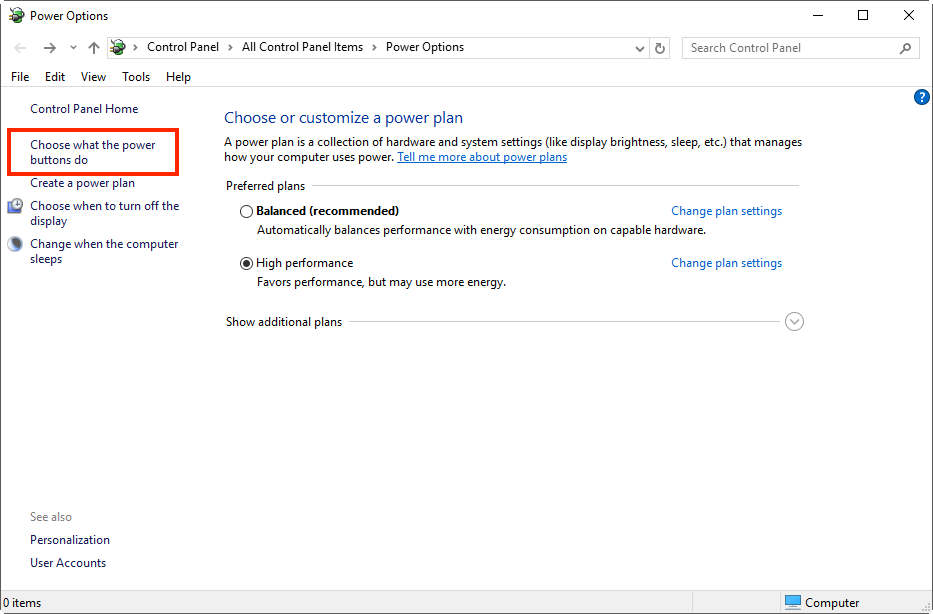Switch power plan selection to Balanced recommended
Screen dimensions: 933x614
[x=246, y=211]
